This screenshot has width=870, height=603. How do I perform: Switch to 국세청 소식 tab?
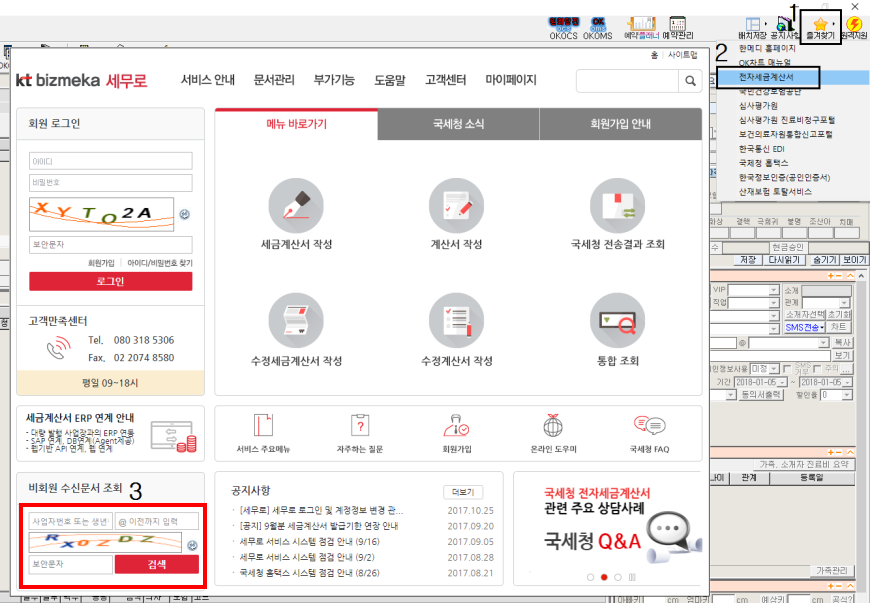(x=458, y=124)
